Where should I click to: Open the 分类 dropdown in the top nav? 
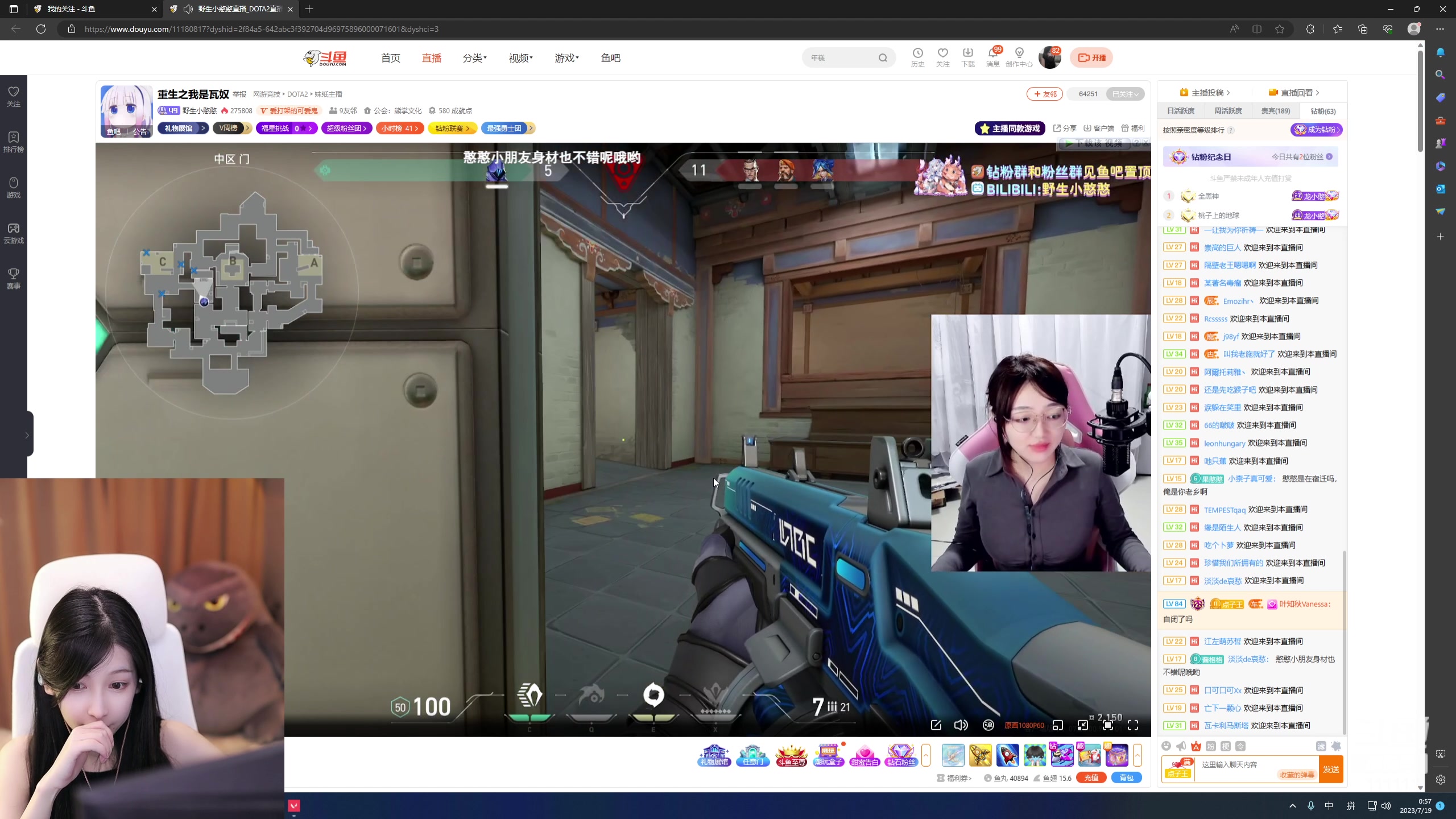coord(474,58)
